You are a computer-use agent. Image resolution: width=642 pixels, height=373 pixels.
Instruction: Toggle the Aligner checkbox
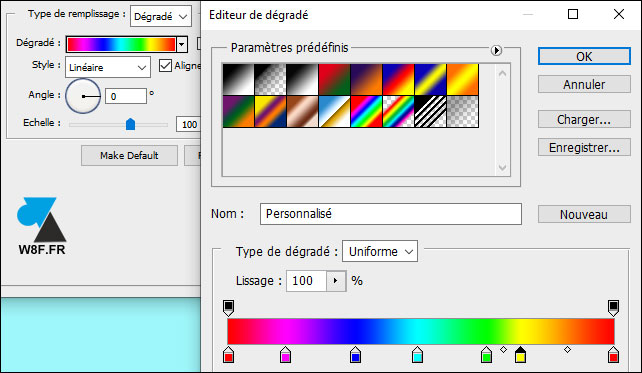pyautogui.click(x=165, y=66)
